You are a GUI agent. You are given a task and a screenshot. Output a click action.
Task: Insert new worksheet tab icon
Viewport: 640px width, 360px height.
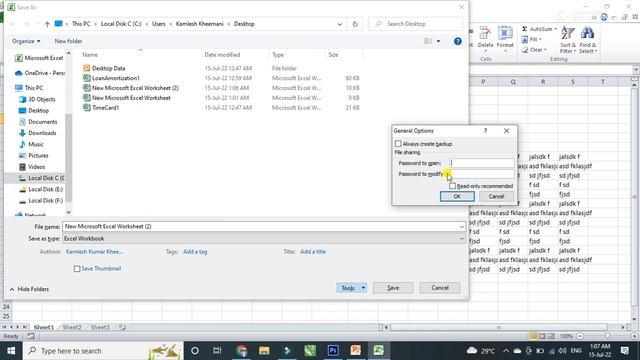pyautogui.click(x=122, y=327)
